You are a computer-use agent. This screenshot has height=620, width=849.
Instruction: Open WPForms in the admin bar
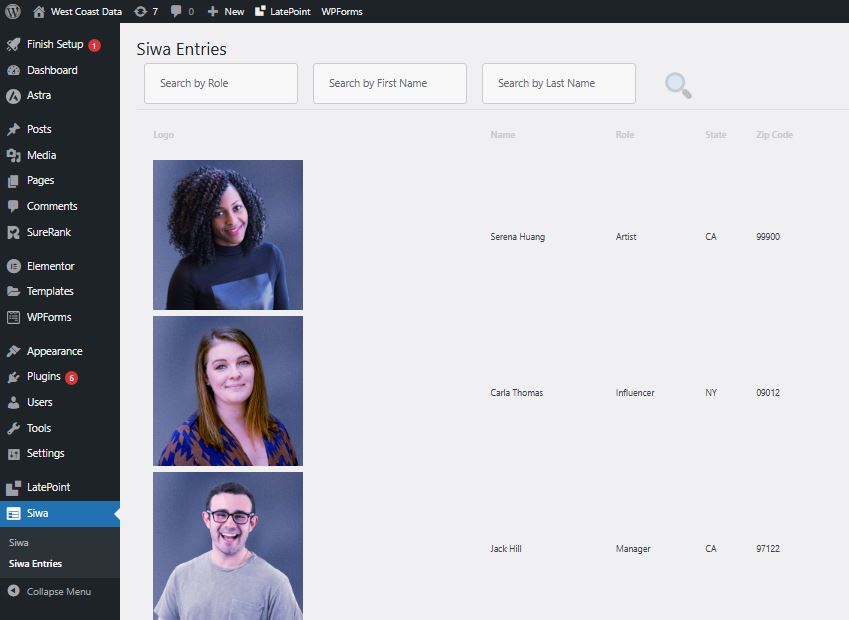click(x=342, y=11)
